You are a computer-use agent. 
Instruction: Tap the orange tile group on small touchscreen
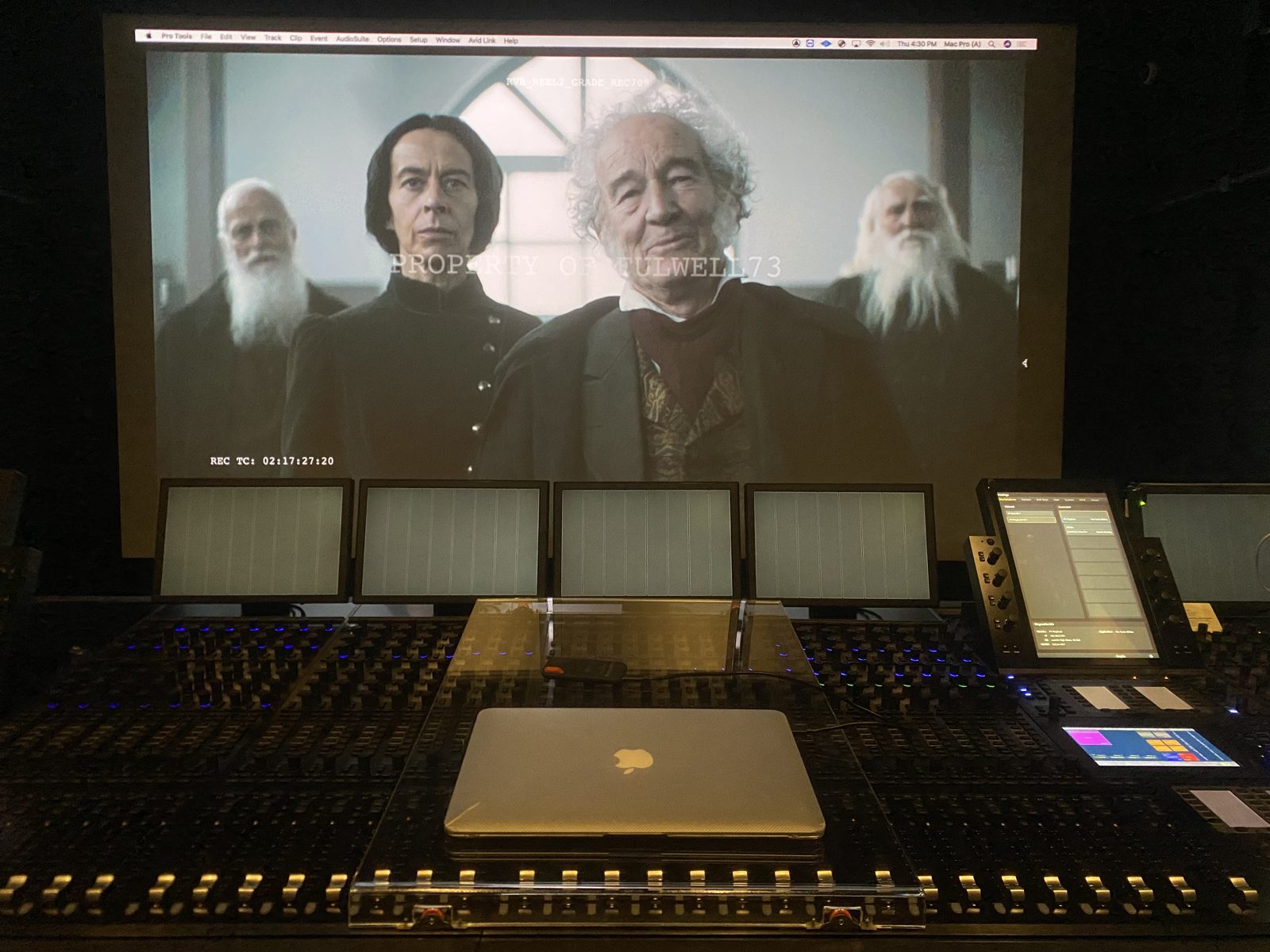1167,745
